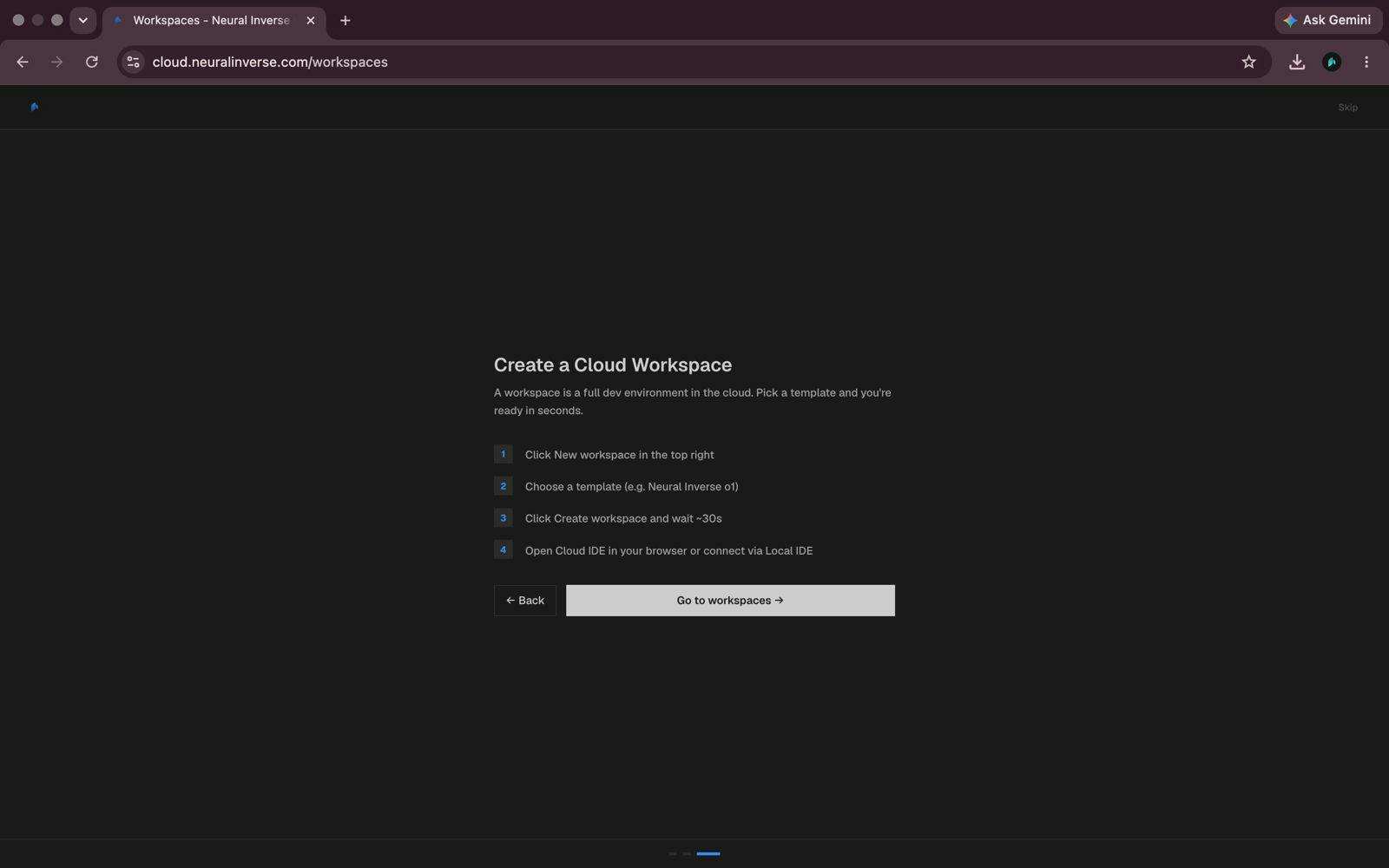Image resolution: width=1389 pixels, height=868 pixels.
Task: Click the Create a Cloud Workspace heading
Action: (613, 365)
